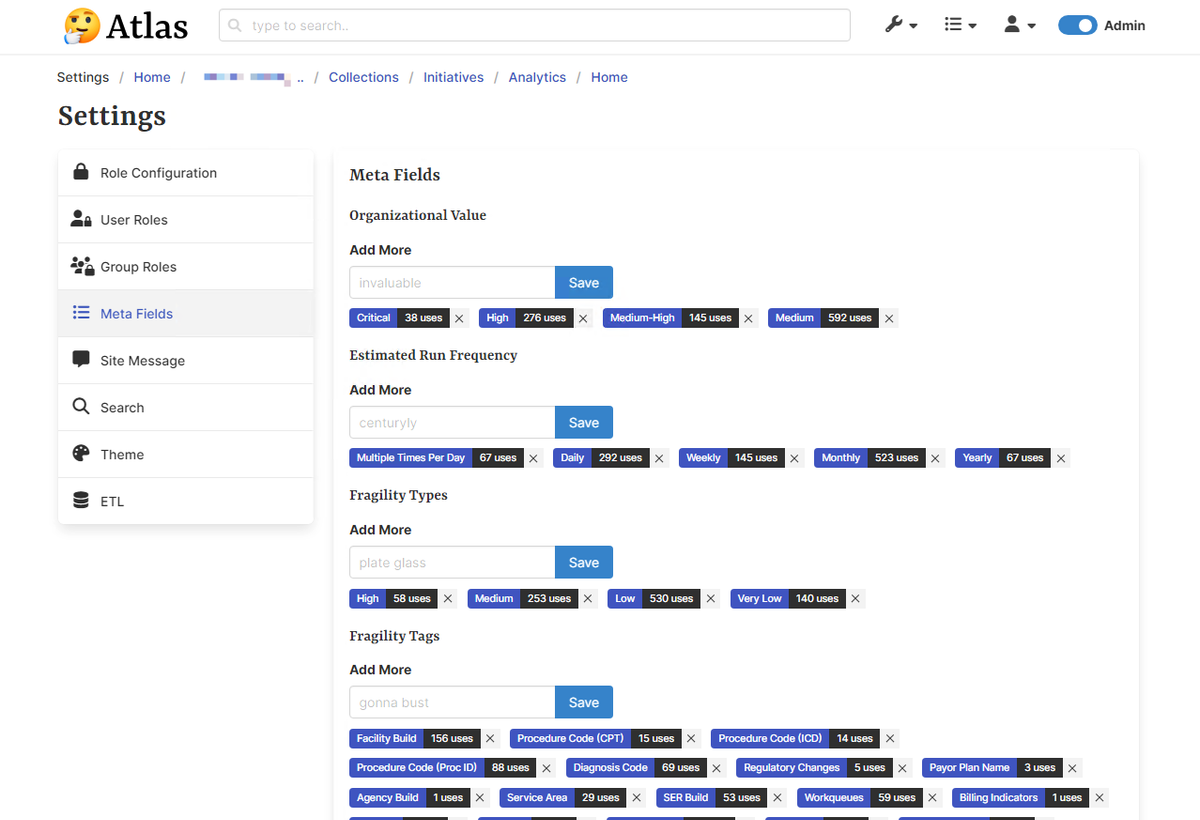Click the ETL database icon
Image resolution: width=1200 pixels, height=820 pixels.
[81, 501]
